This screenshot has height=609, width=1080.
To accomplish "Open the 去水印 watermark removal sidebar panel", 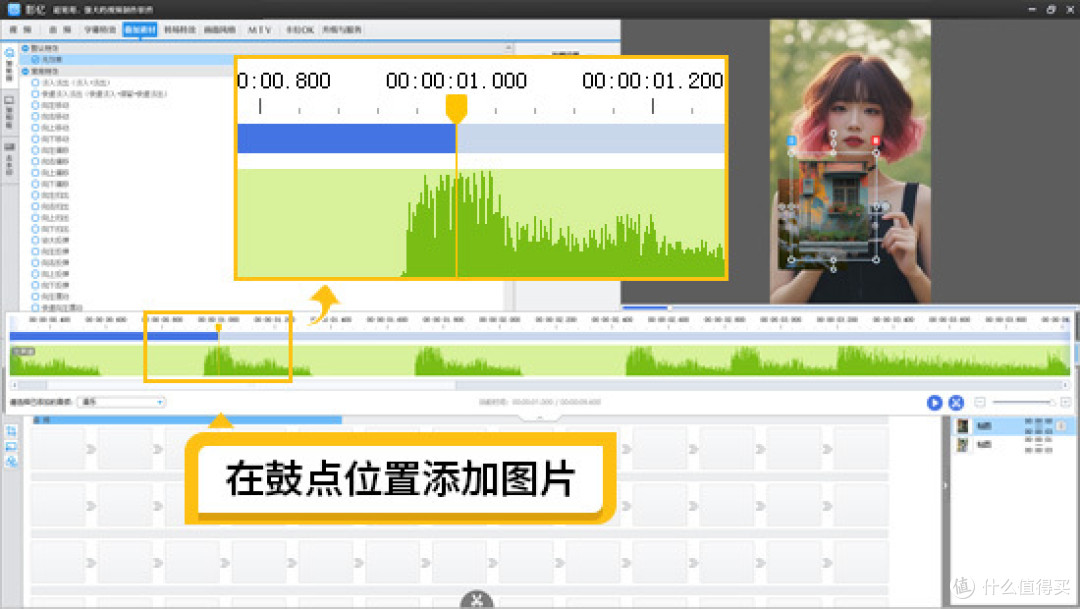I will 9,161.
